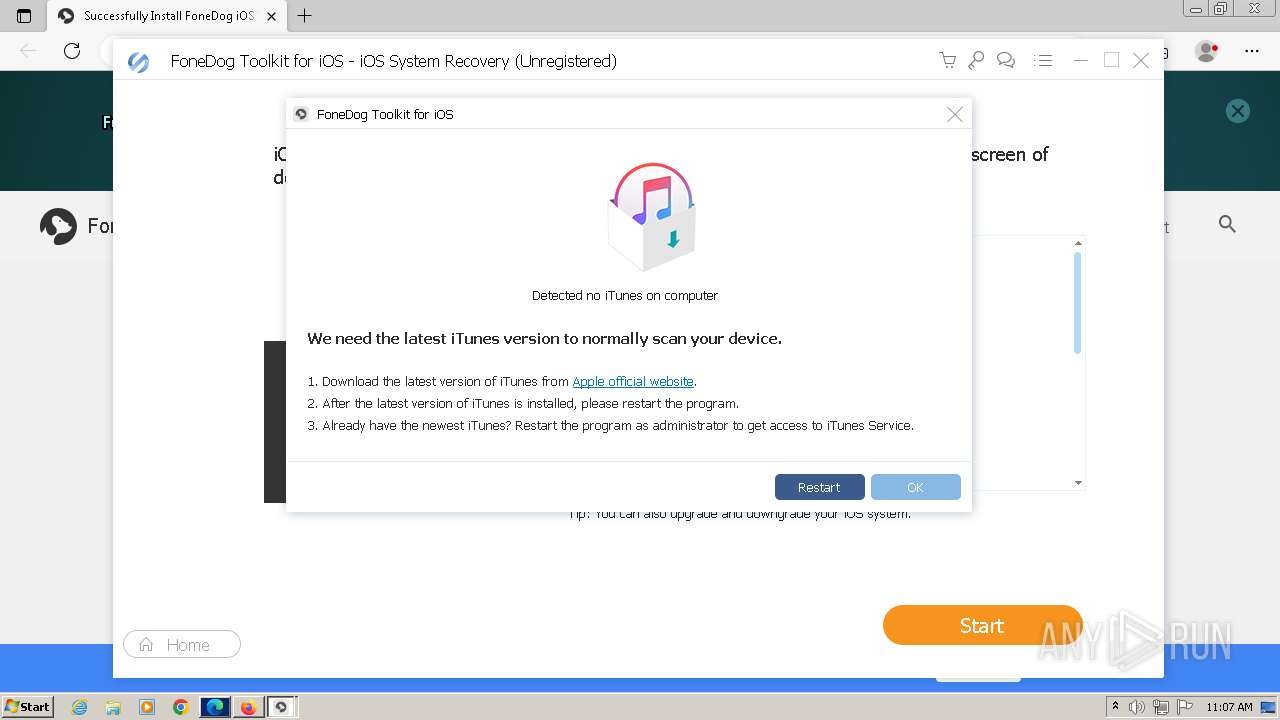Viewport: 1280px width, 720px height.
Task: Click FoneDog app logo in title bar
Action: coord(139,62)
